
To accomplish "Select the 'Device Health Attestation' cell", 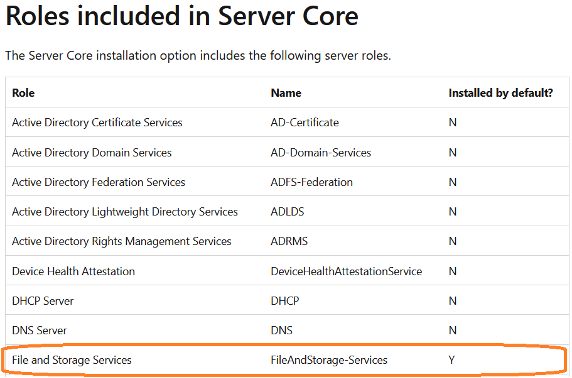I will [73, 271].
